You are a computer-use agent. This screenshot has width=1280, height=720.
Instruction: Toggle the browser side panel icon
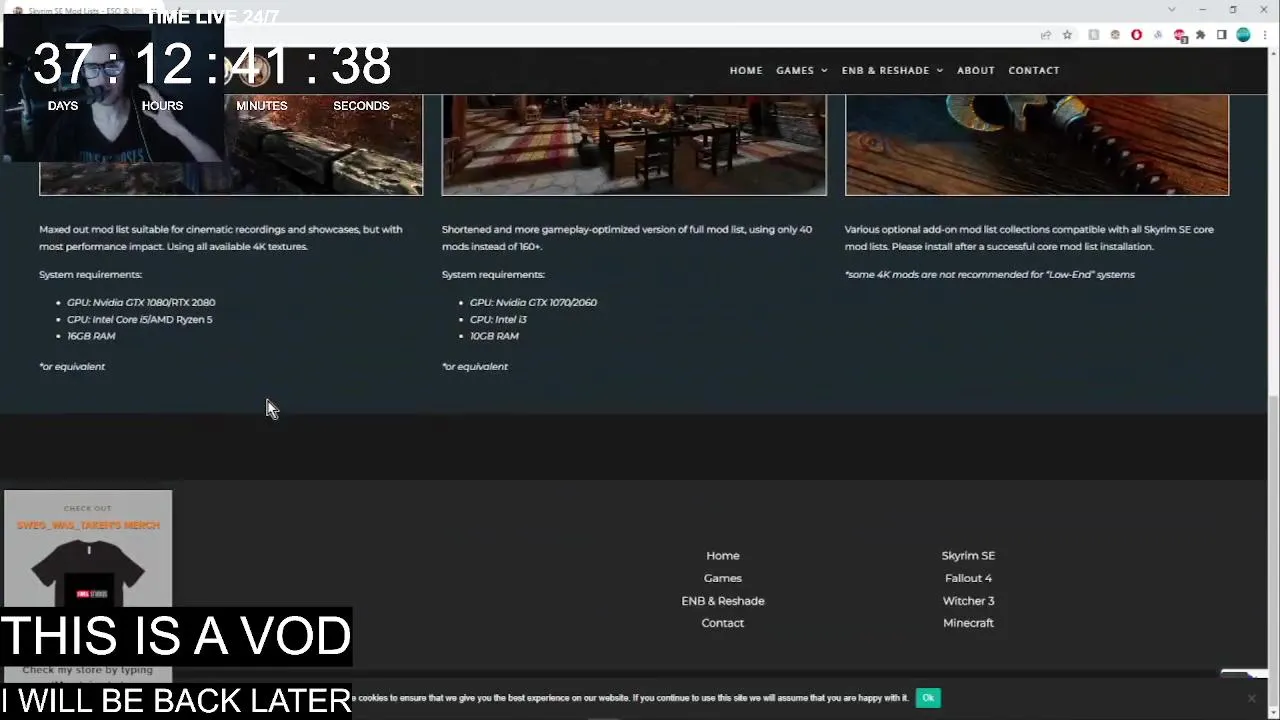pyautogui.click(x=1221, y=35)
